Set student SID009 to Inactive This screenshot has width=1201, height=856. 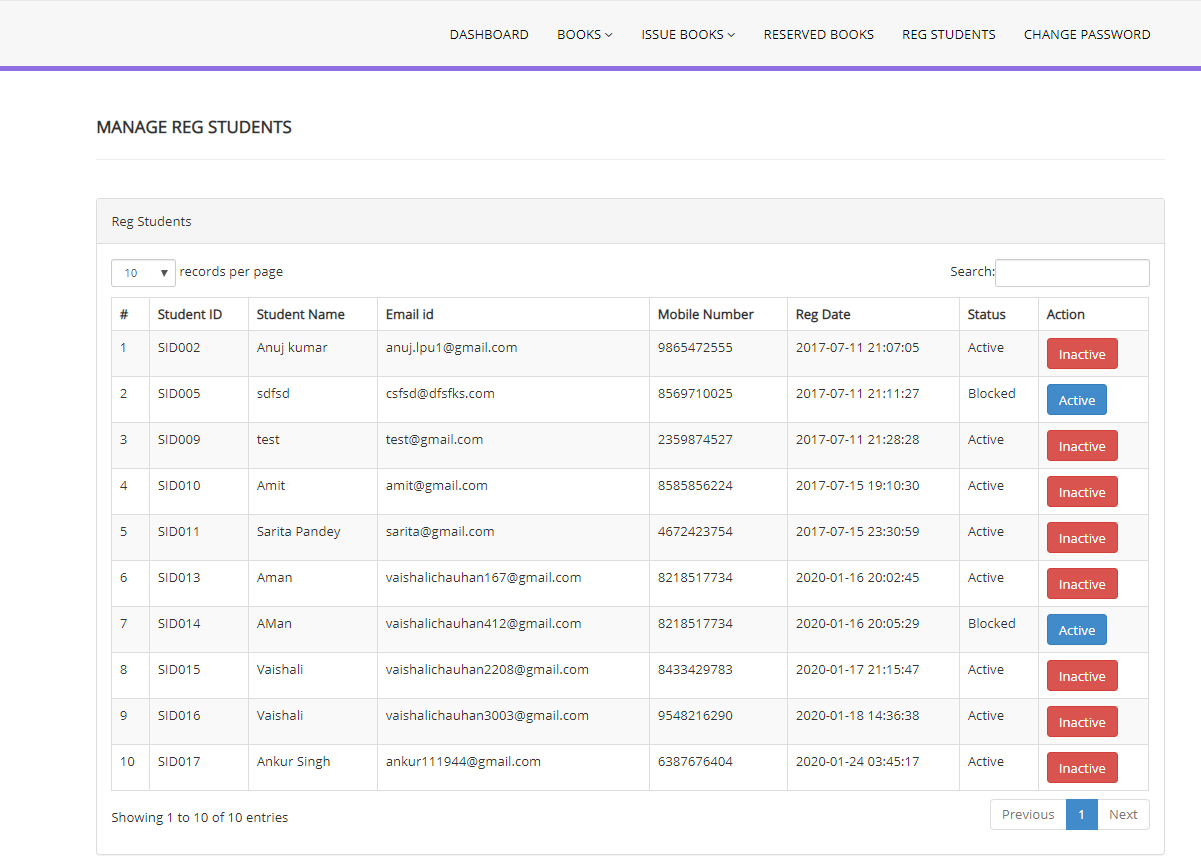click(x=1082, y=445)
